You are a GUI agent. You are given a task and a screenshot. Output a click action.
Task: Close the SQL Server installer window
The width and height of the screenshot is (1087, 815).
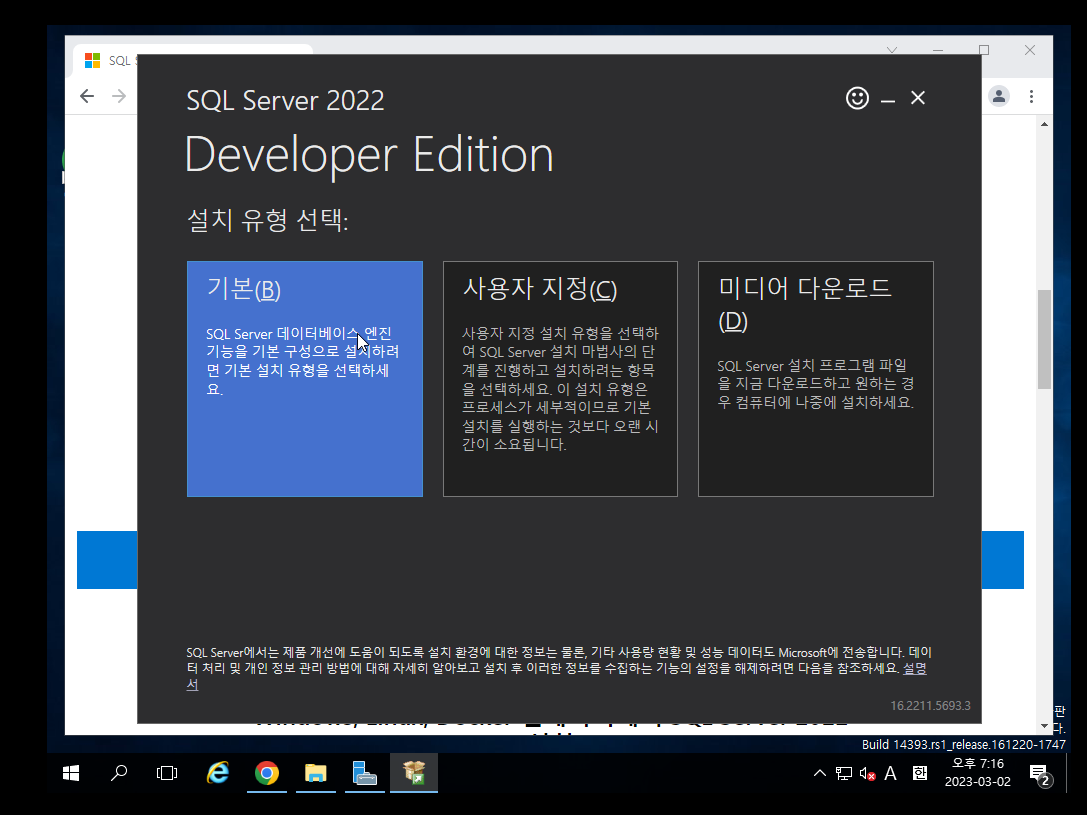click(918, 98)
